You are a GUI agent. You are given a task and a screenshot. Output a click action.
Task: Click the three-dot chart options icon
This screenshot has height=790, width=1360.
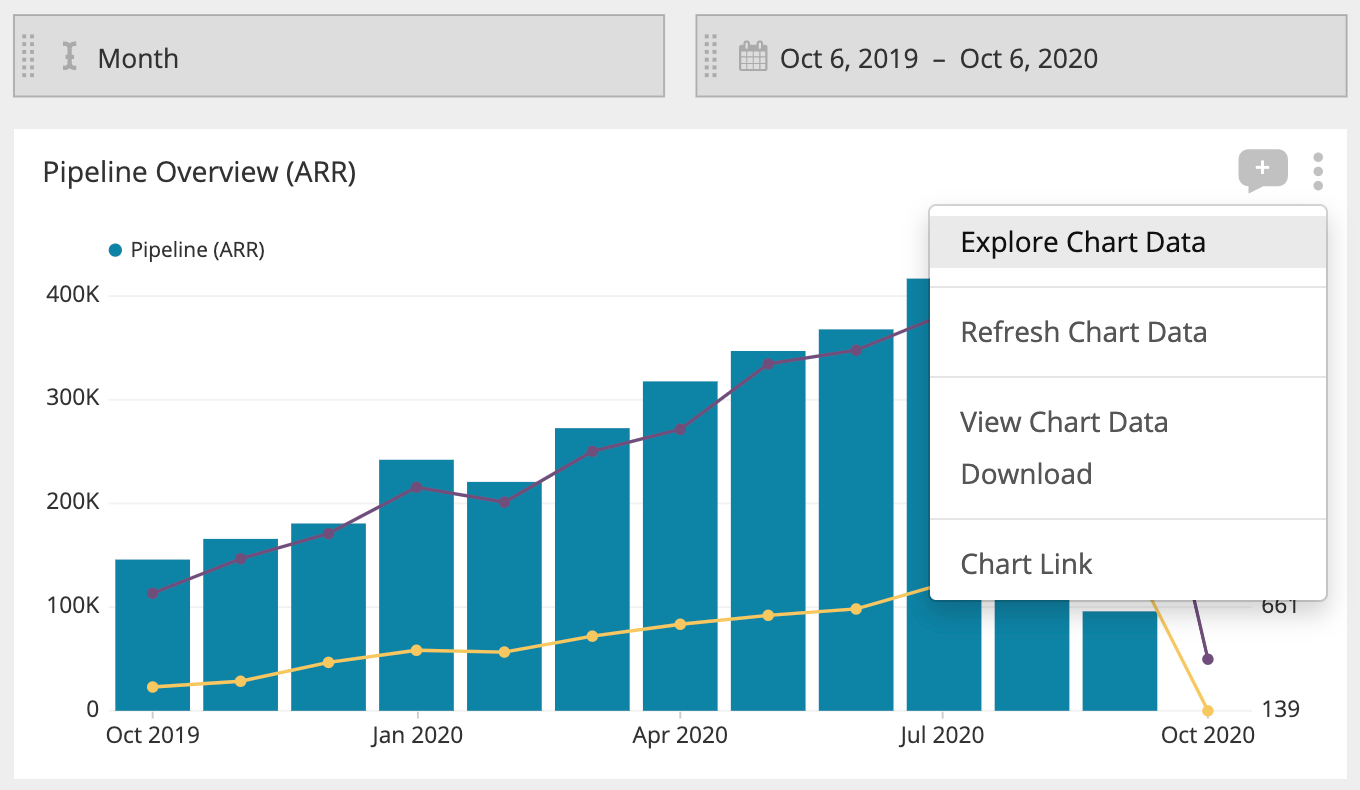coord(1318,171)
